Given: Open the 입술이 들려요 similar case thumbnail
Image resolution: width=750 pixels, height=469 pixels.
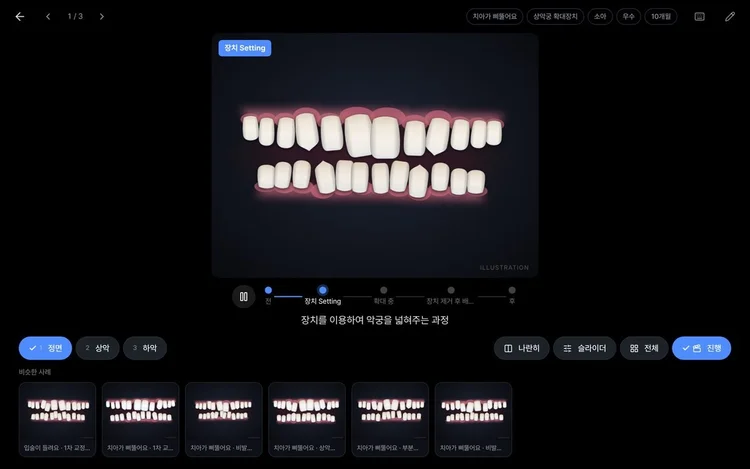Looking at the screenshot, I should tap(57, 419).
